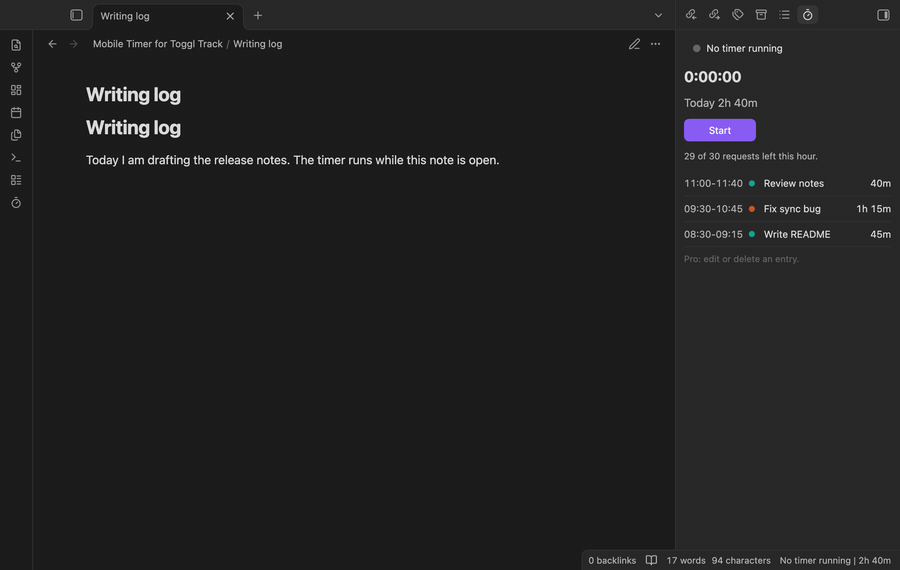Open the note's more options menu
The height and width of the screenshot is (570, 900).
[x=655, y=44]
